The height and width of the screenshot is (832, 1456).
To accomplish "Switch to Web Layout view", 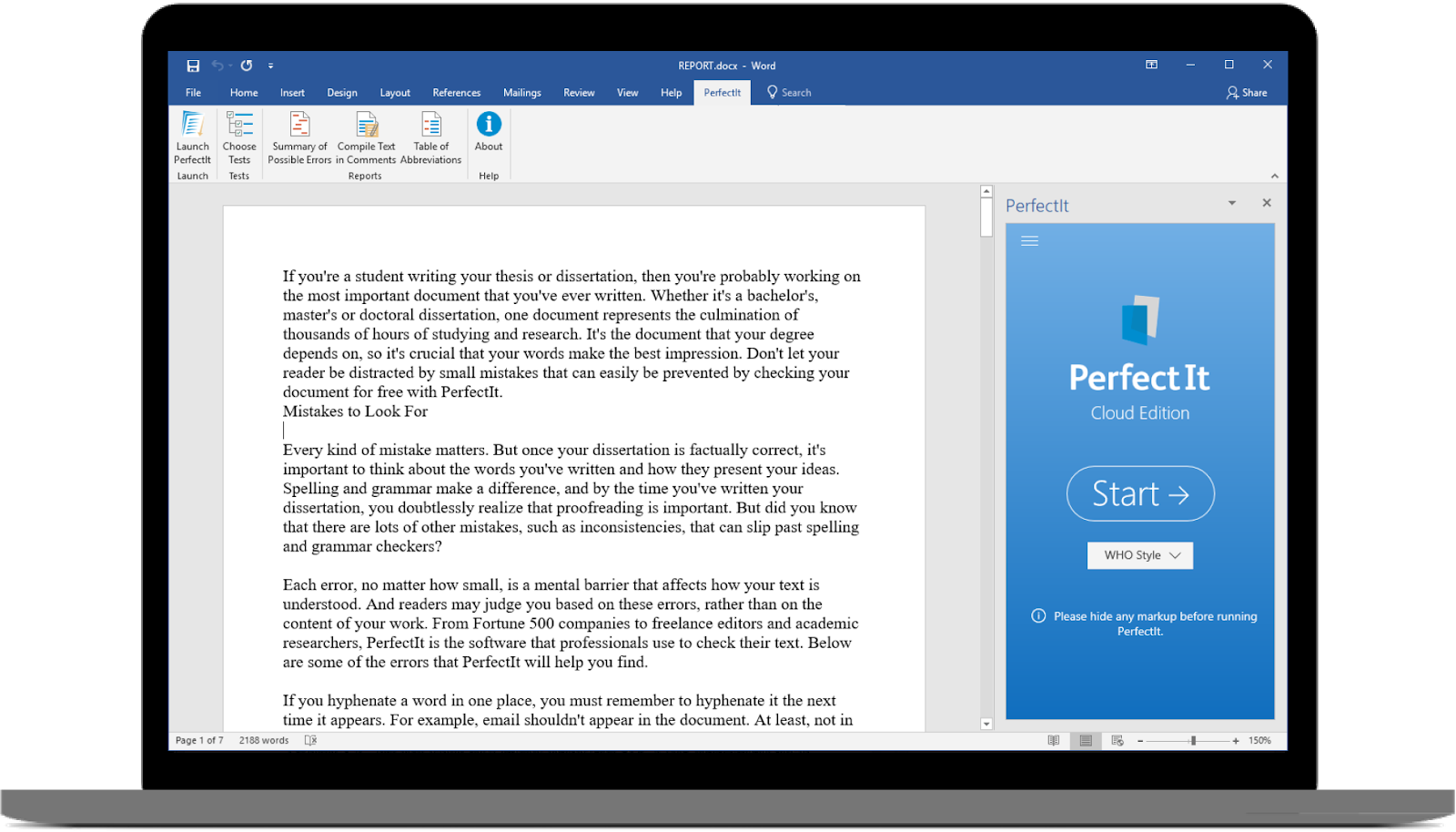I will click(1117, 741).
